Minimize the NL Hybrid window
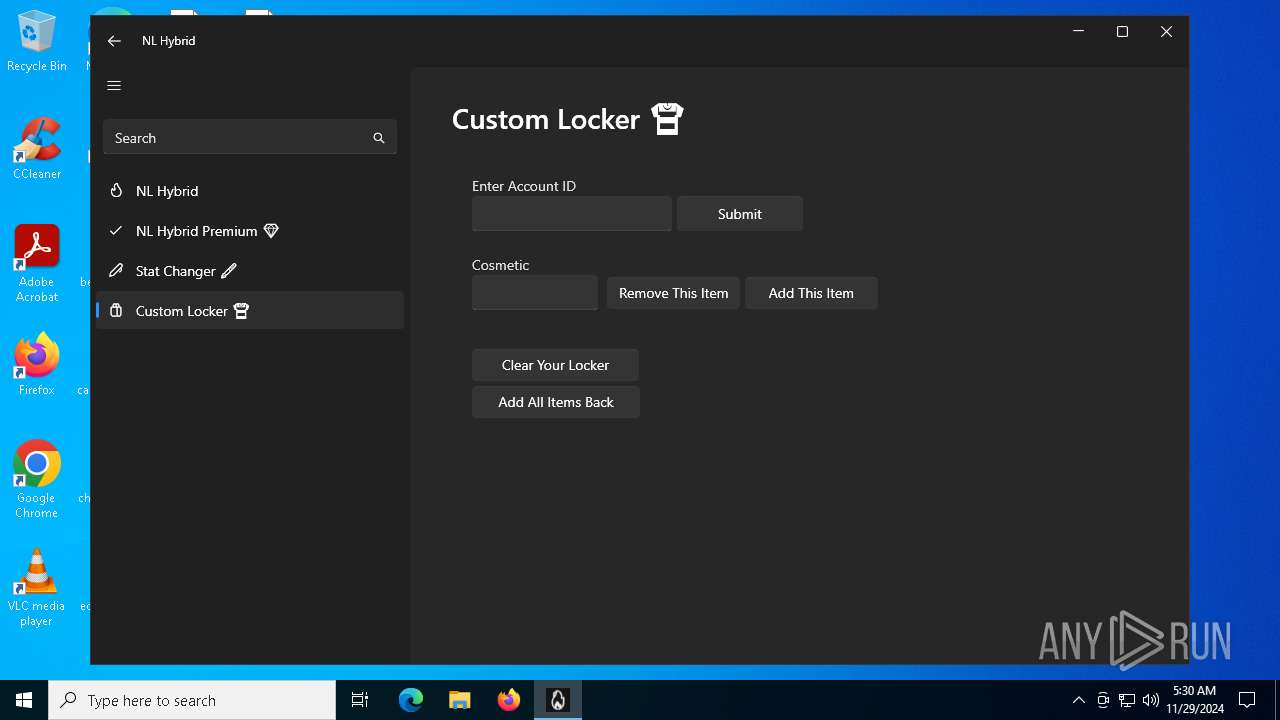Viewport: 1280px width, 720px height. [1078, 32]
